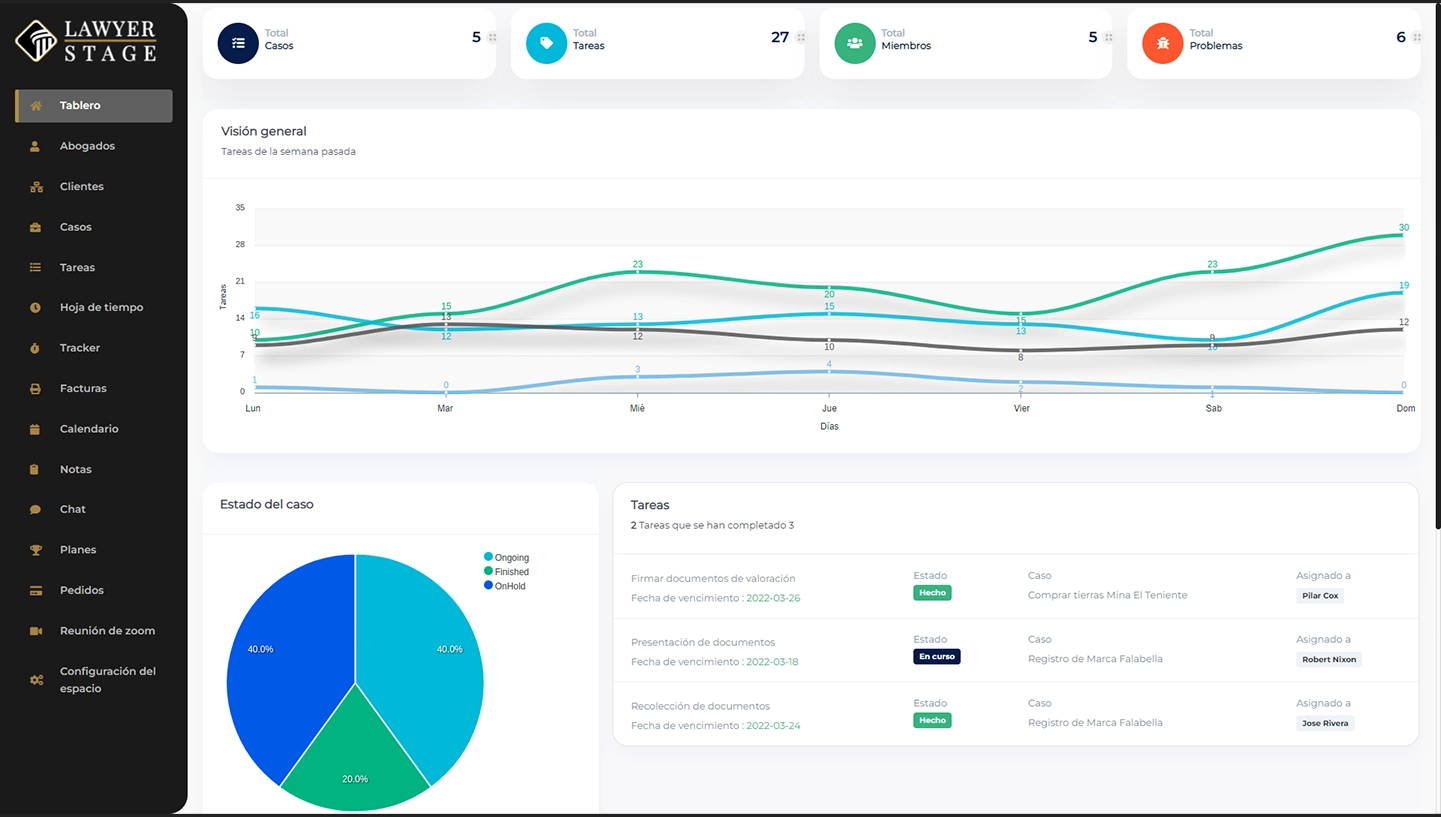Click the Facturas printer icon
1441x817 pixels.
[x=36, y=389]
